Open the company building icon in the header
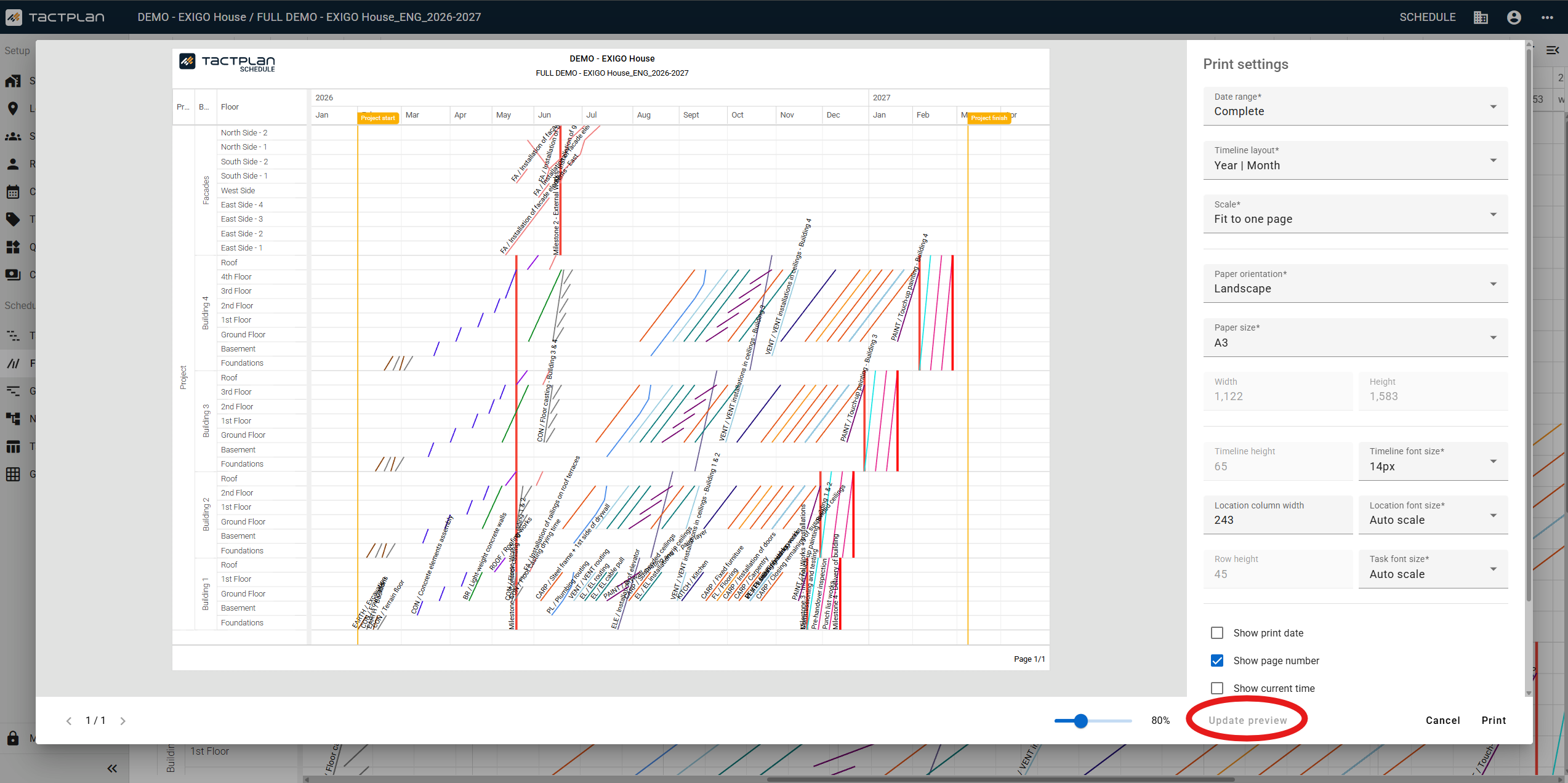Image resolution: width=1568 pixels, height=783 pixels. coord(1481,17)
